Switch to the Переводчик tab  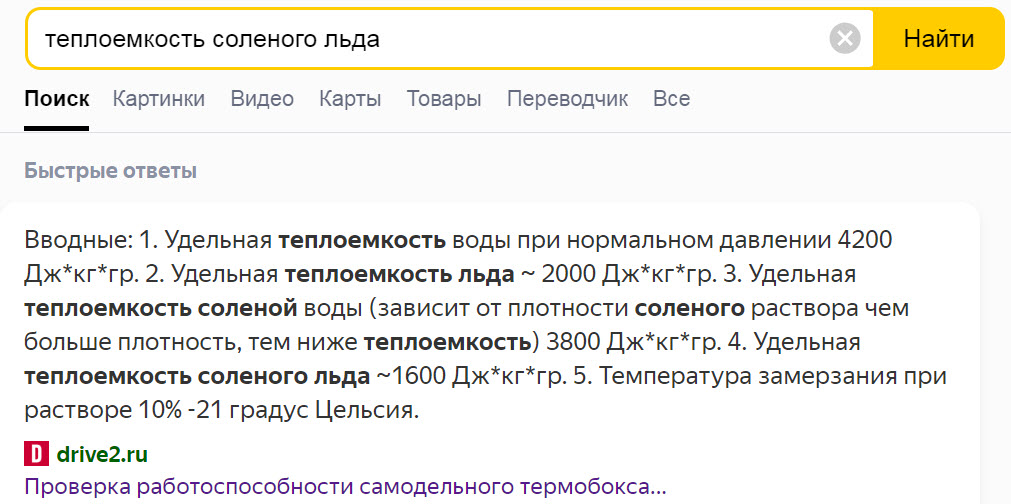[567, 99]
